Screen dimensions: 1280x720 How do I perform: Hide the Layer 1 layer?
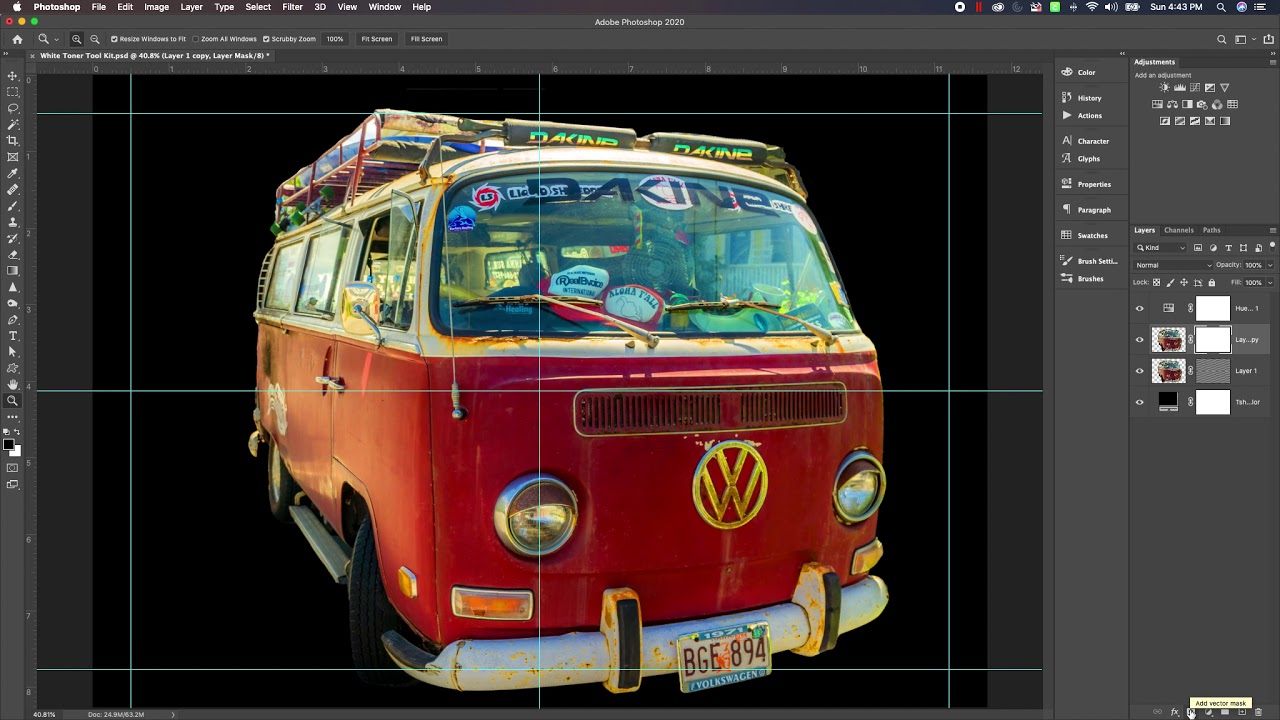pos(1139,371)
